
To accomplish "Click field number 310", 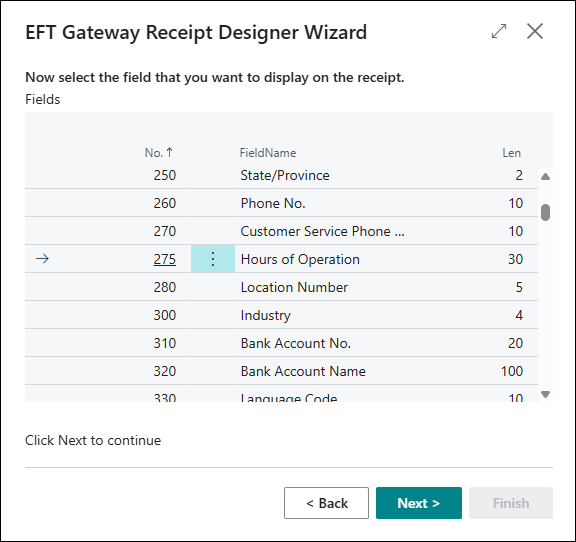I will [165, 343].
